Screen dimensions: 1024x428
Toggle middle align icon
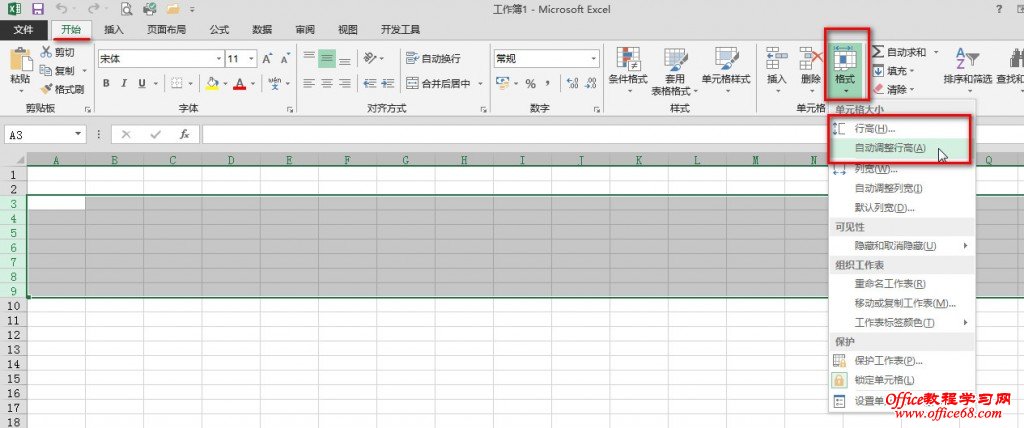[x=327, y=59]
